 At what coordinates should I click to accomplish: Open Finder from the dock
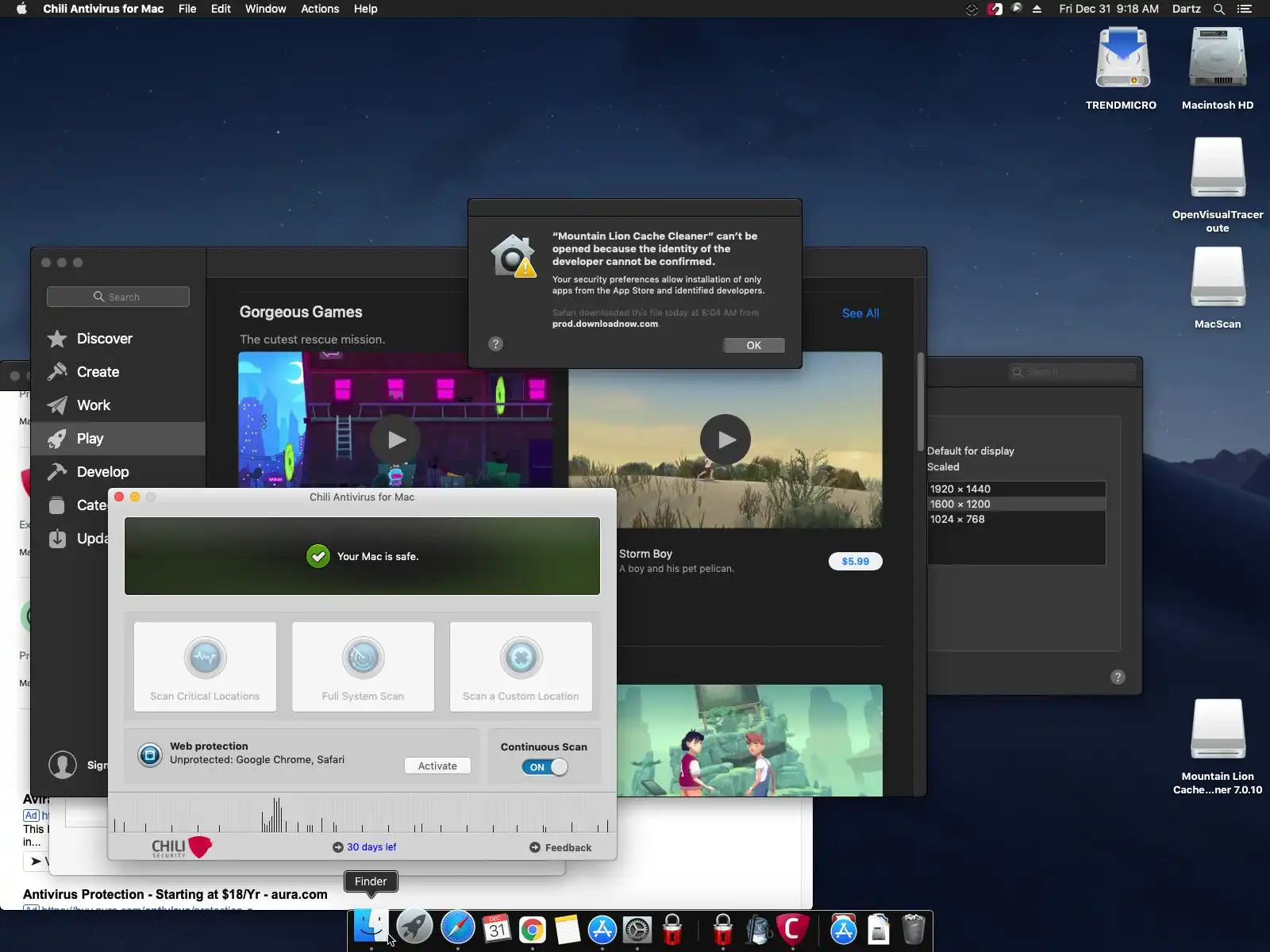point(371,927)
